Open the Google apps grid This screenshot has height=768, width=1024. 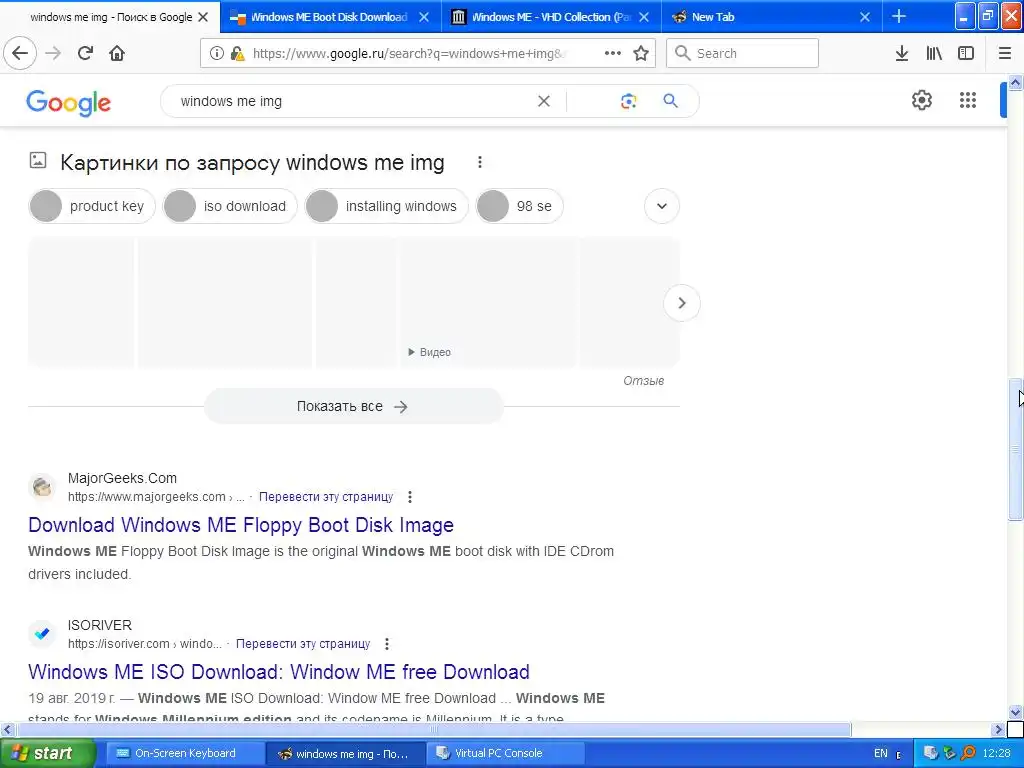[x=968, y=101]
